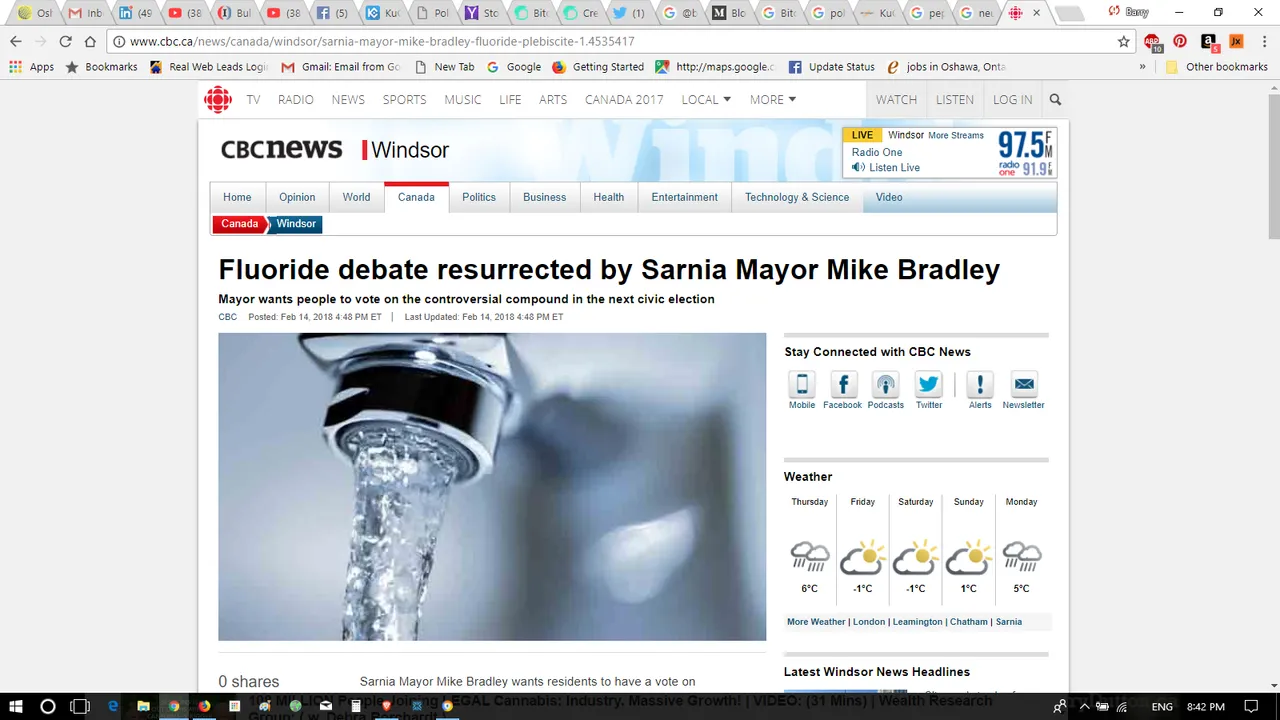
Task: Open Chatham weather link
Action: tap(969, 622)
